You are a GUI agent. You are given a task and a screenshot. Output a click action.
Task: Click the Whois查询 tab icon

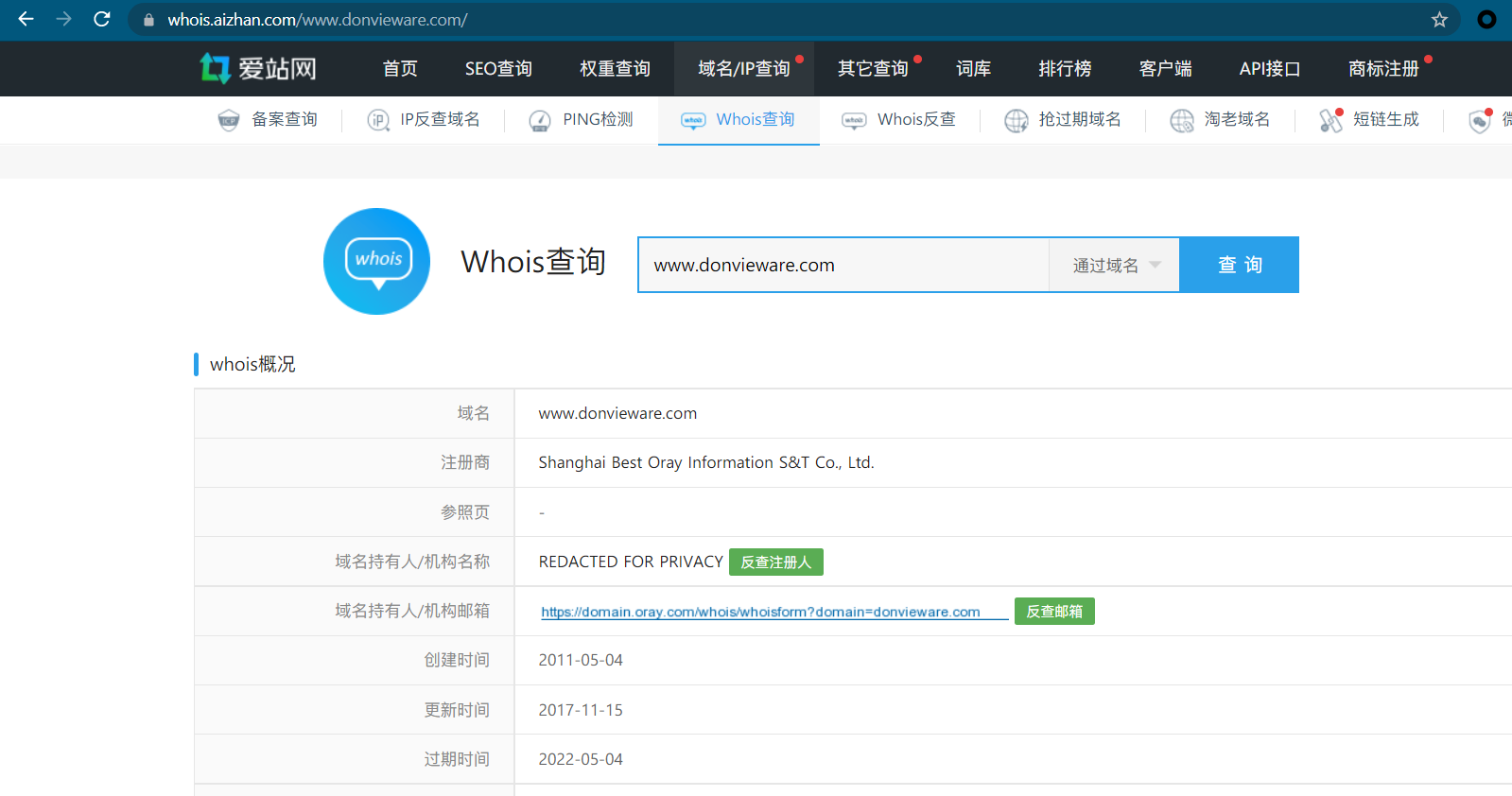pyautogui.click(x=693, y=120)
